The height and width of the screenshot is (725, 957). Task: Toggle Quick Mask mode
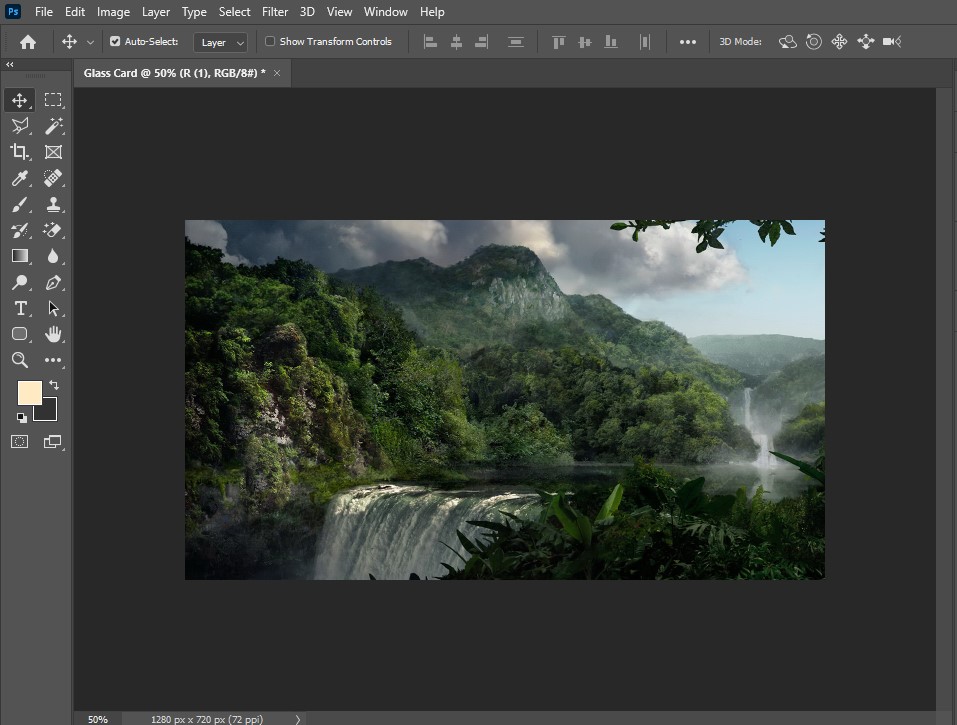click(x=20, y=442)
